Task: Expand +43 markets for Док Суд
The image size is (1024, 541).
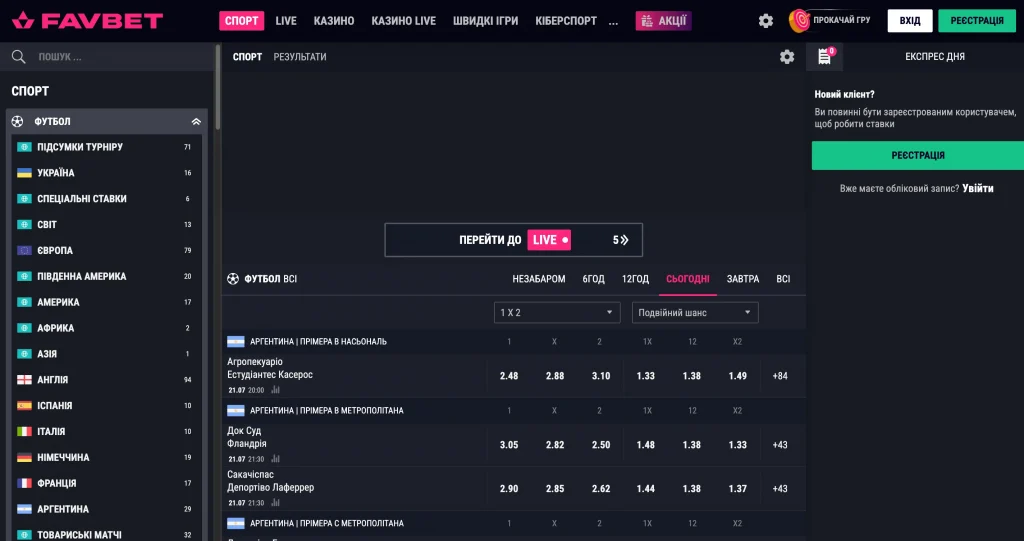Action: point(780,445)
